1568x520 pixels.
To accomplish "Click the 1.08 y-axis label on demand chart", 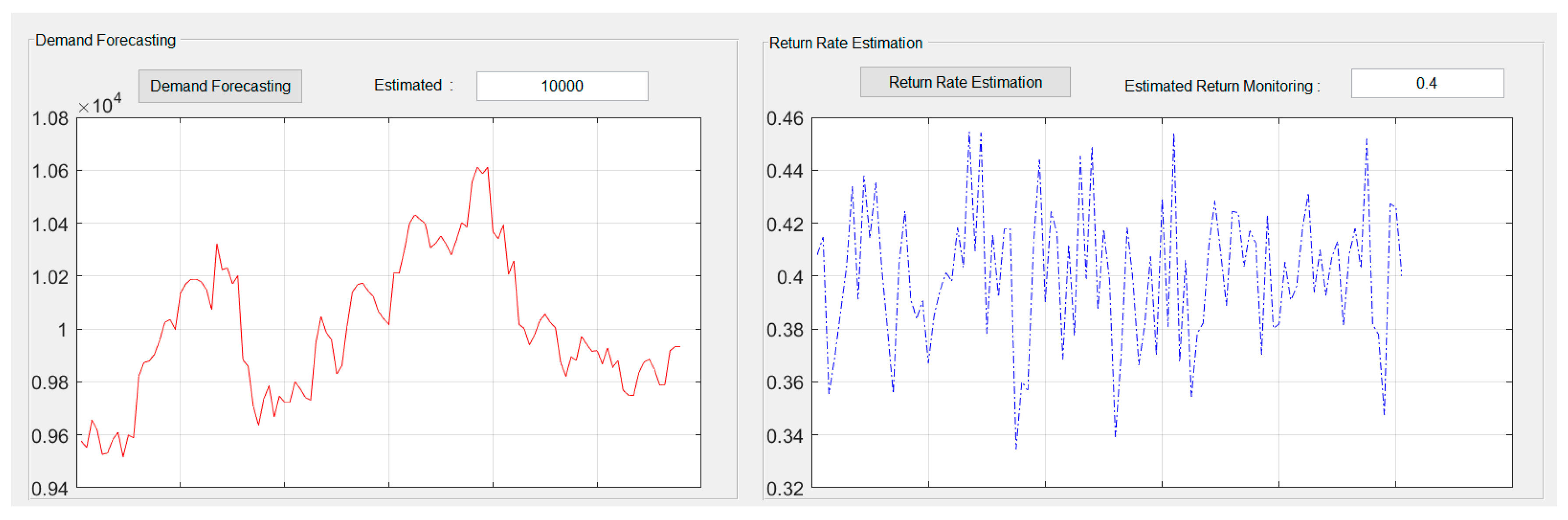I will 50,118.
